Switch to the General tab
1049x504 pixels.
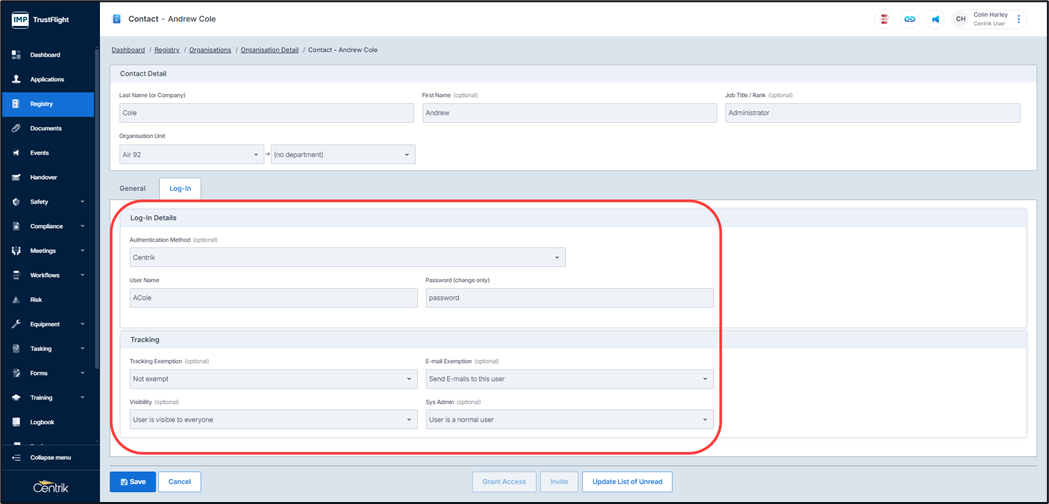(132, 188)
